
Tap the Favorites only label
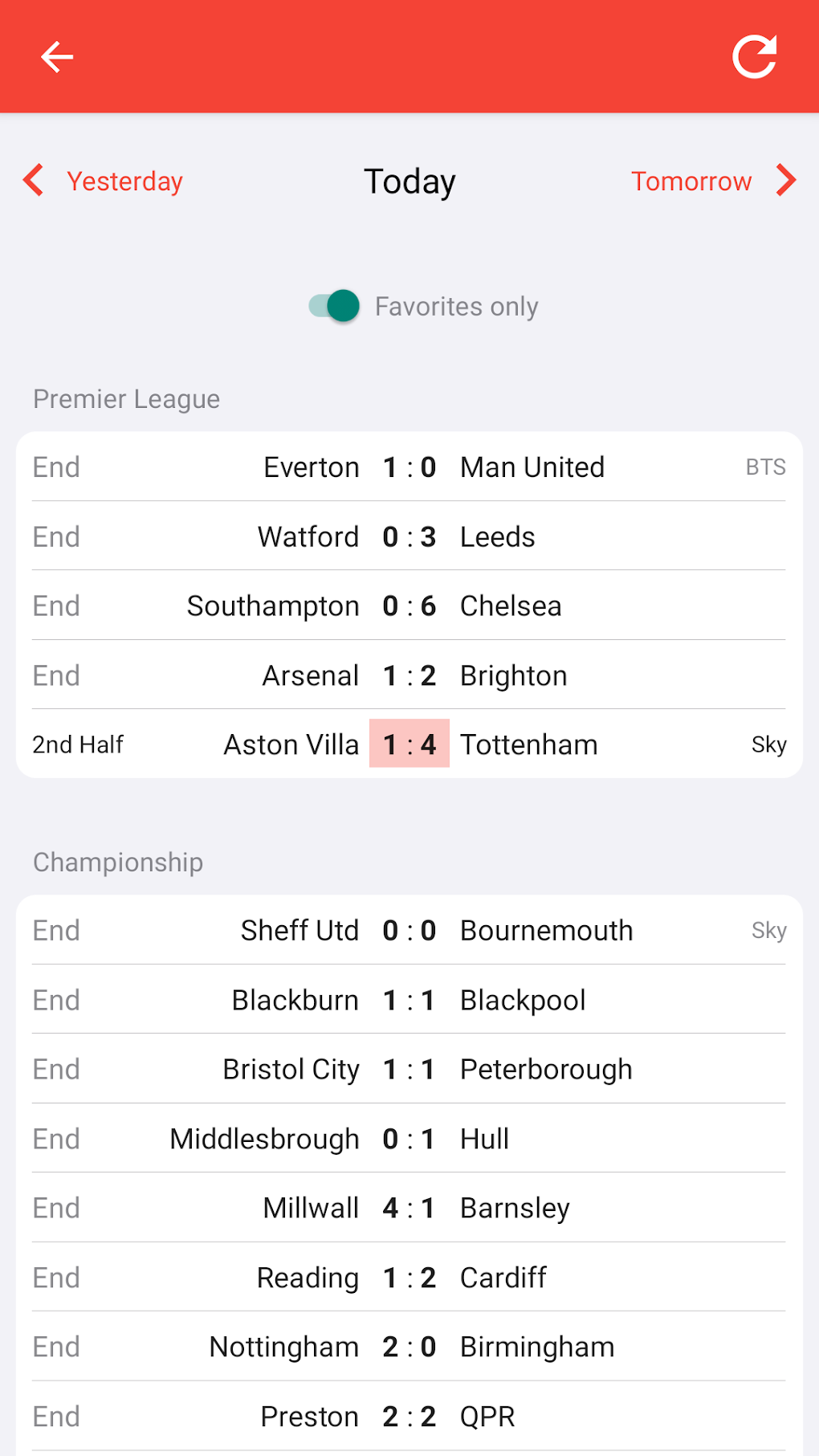point(456,307)
